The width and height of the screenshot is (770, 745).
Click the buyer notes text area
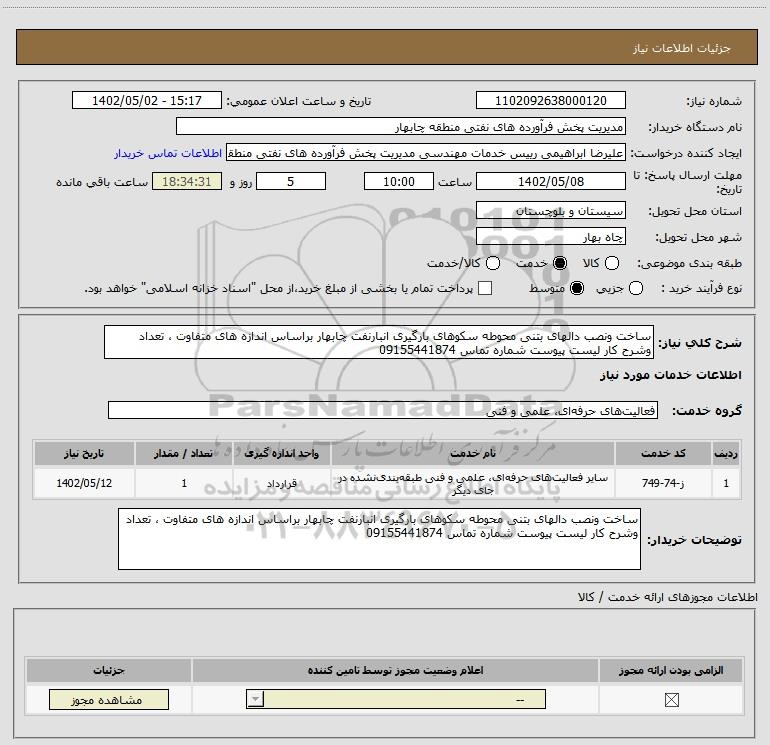tap(379, 539)
